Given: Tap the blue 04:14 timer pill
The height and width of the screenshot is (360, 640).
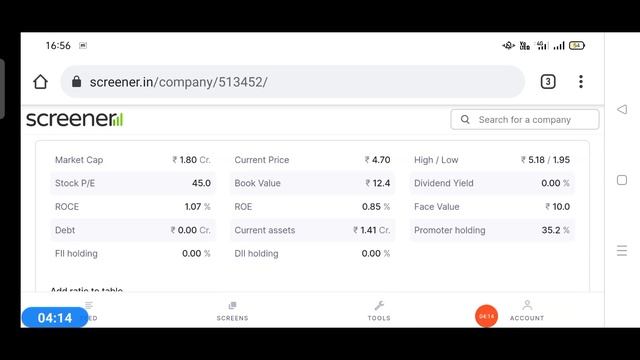Looking at the screenshot, I should click(x=55, y=318).
